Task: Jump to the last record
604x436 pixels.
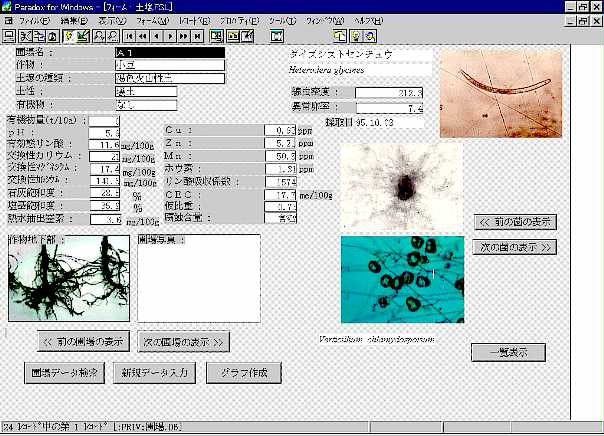Action: click(198, 36)
